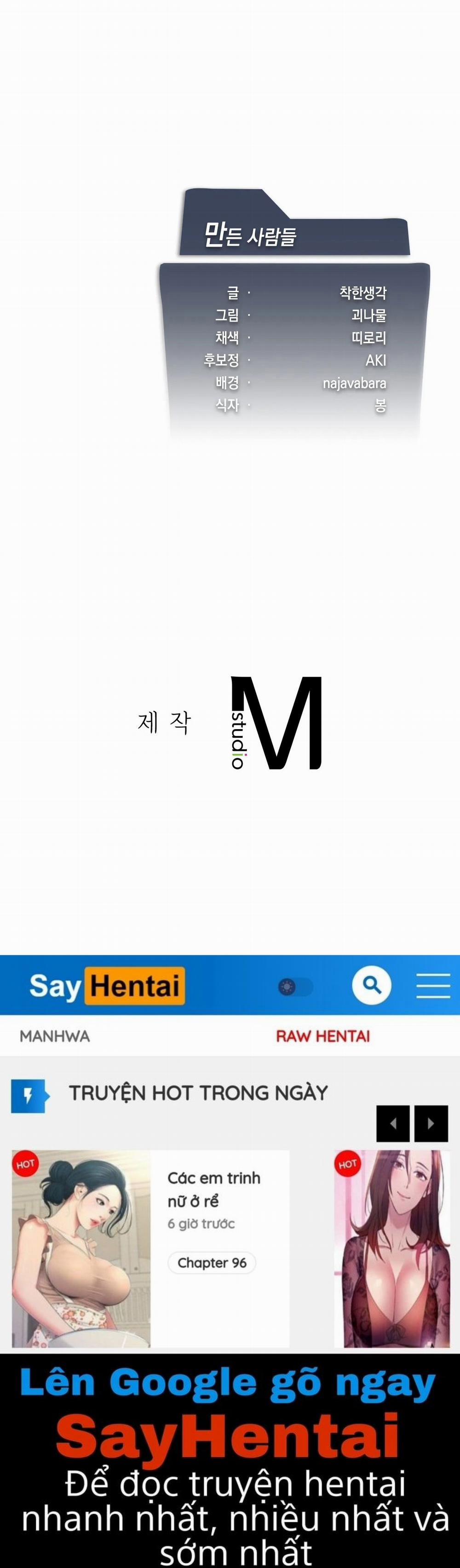Click HOT badge on first story

[x=25, y=1164]
